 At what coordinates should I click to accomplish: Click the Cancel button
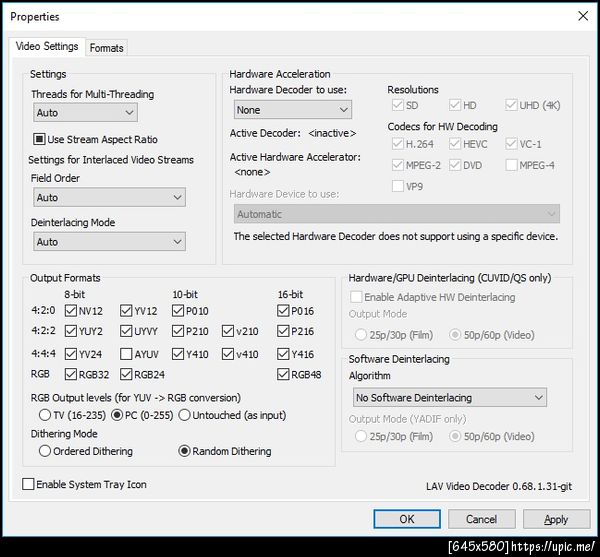tap(481, 519)
